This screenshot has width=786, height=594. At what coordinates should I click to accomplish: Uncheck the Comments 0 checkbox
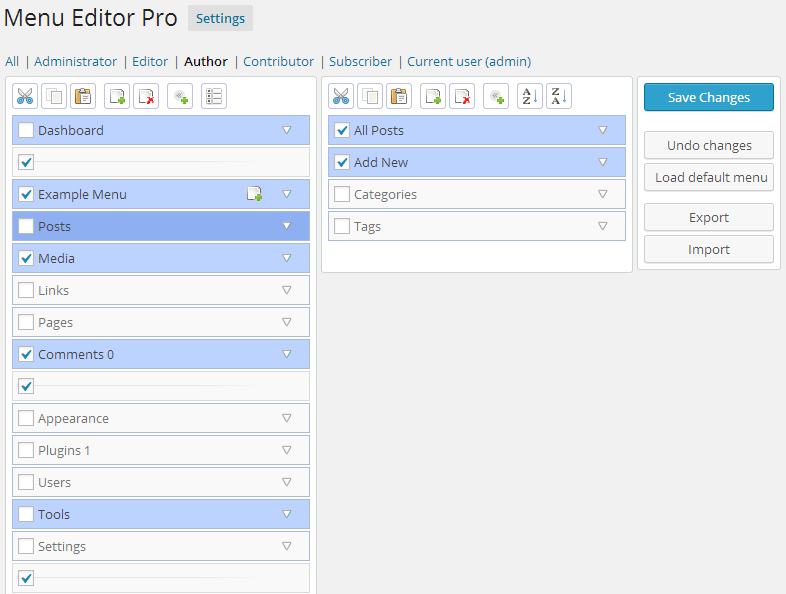(x=26, y=354)
